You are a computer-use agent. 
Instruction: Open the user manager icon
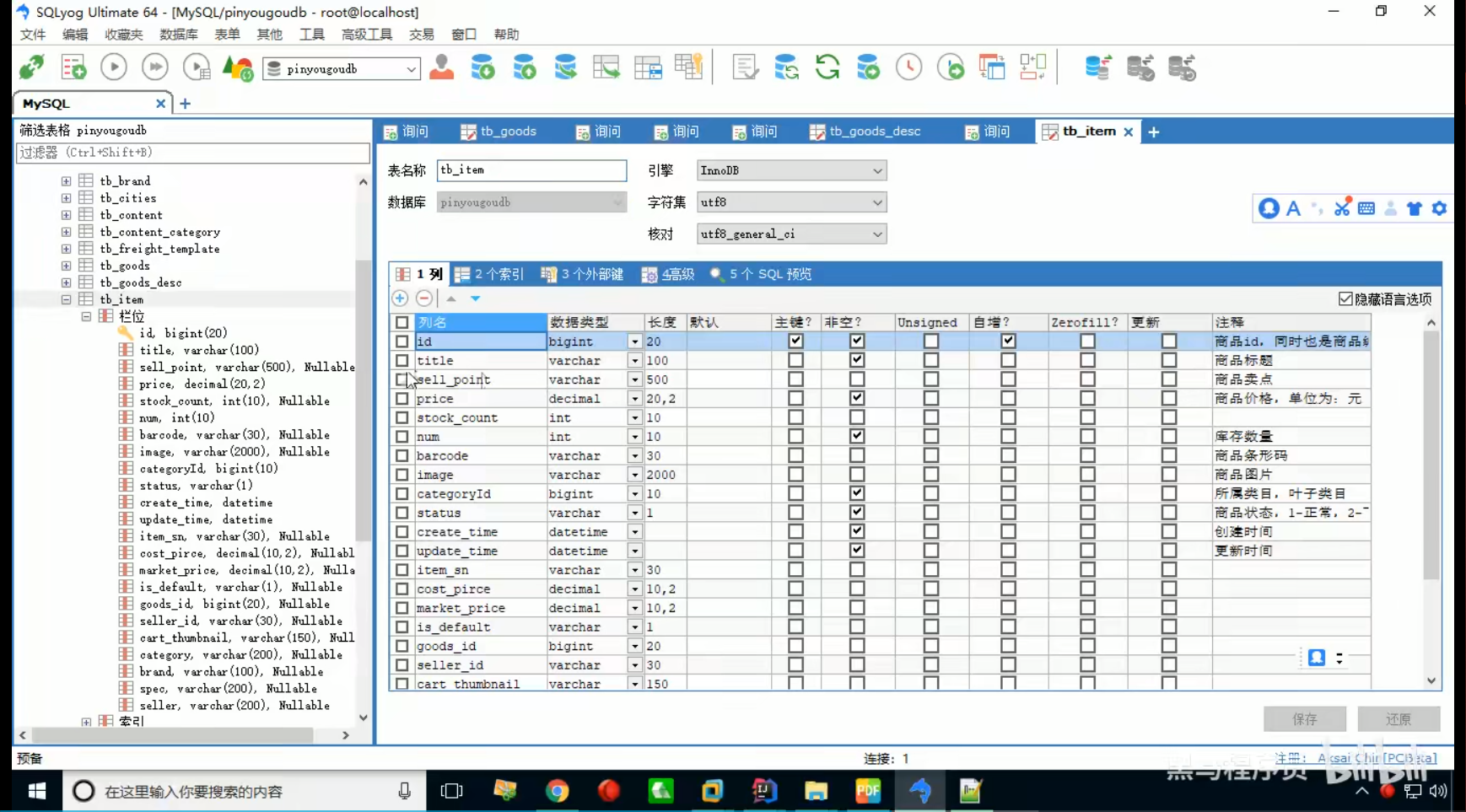coord(441,67)
